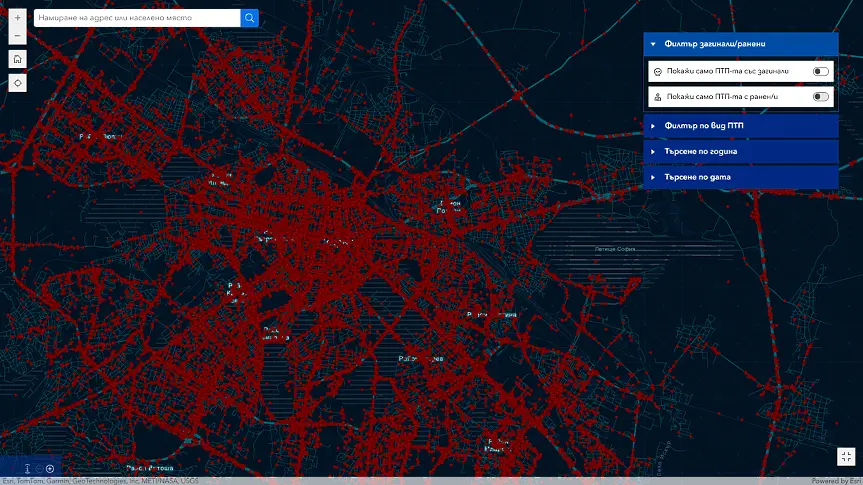
Task: Click the fullscreen icon at bottom right
Action: [846, 456]
